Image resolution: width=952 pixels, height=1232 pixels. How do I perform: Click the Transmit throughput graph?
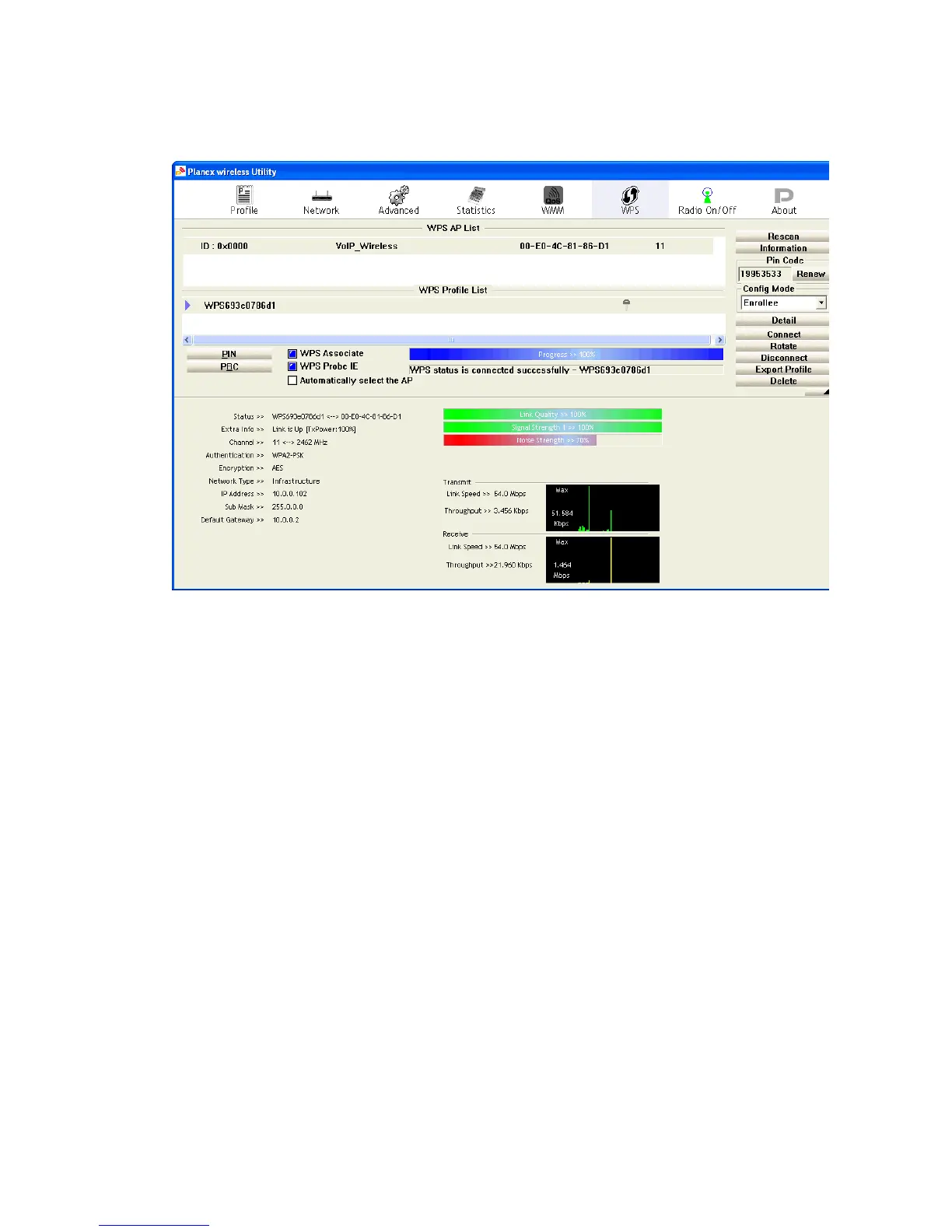(x=603, y=508)
